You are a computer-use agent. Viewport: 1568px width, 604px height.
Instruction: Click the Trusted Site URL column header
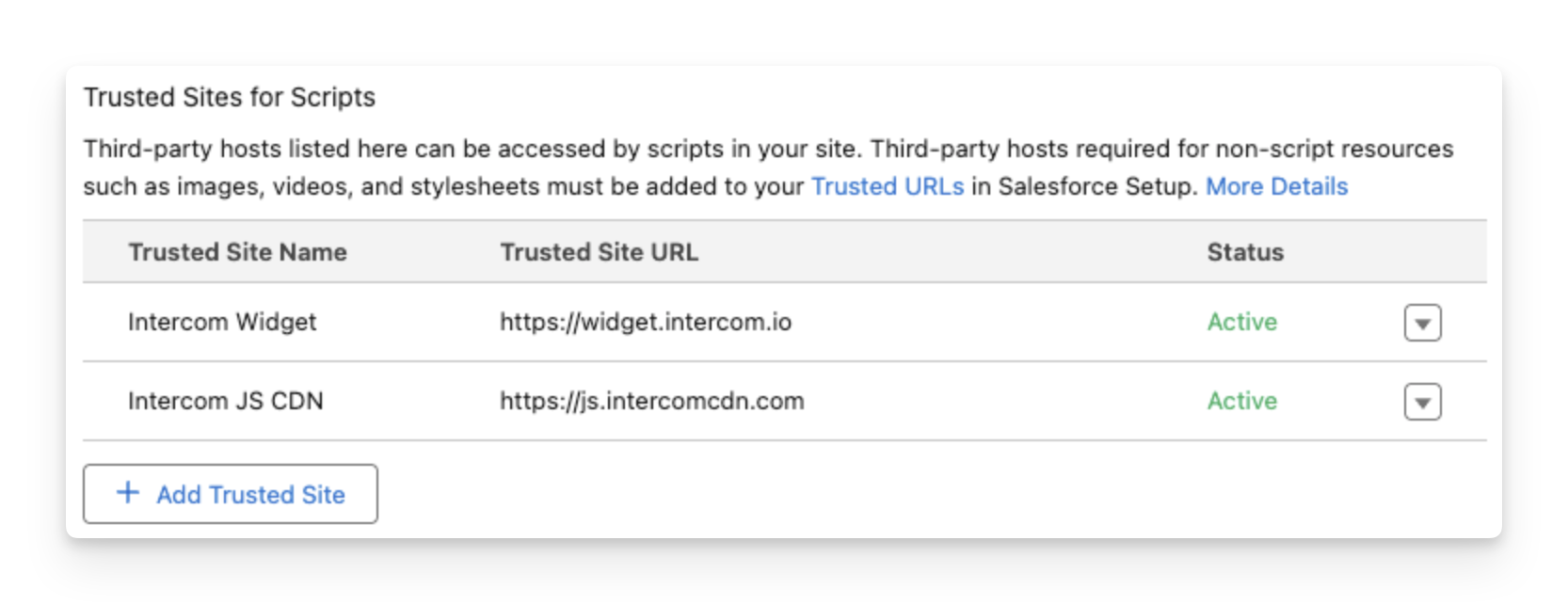[x=599, y=252]
